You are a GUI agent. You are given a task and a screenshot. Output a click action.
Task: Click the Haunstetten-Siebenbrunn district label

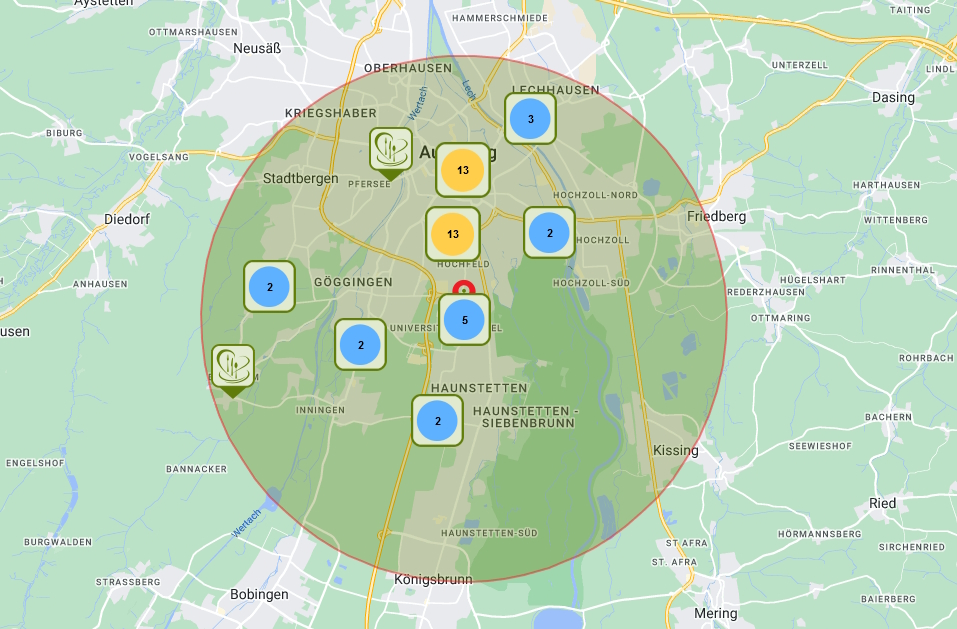(527, 417)
